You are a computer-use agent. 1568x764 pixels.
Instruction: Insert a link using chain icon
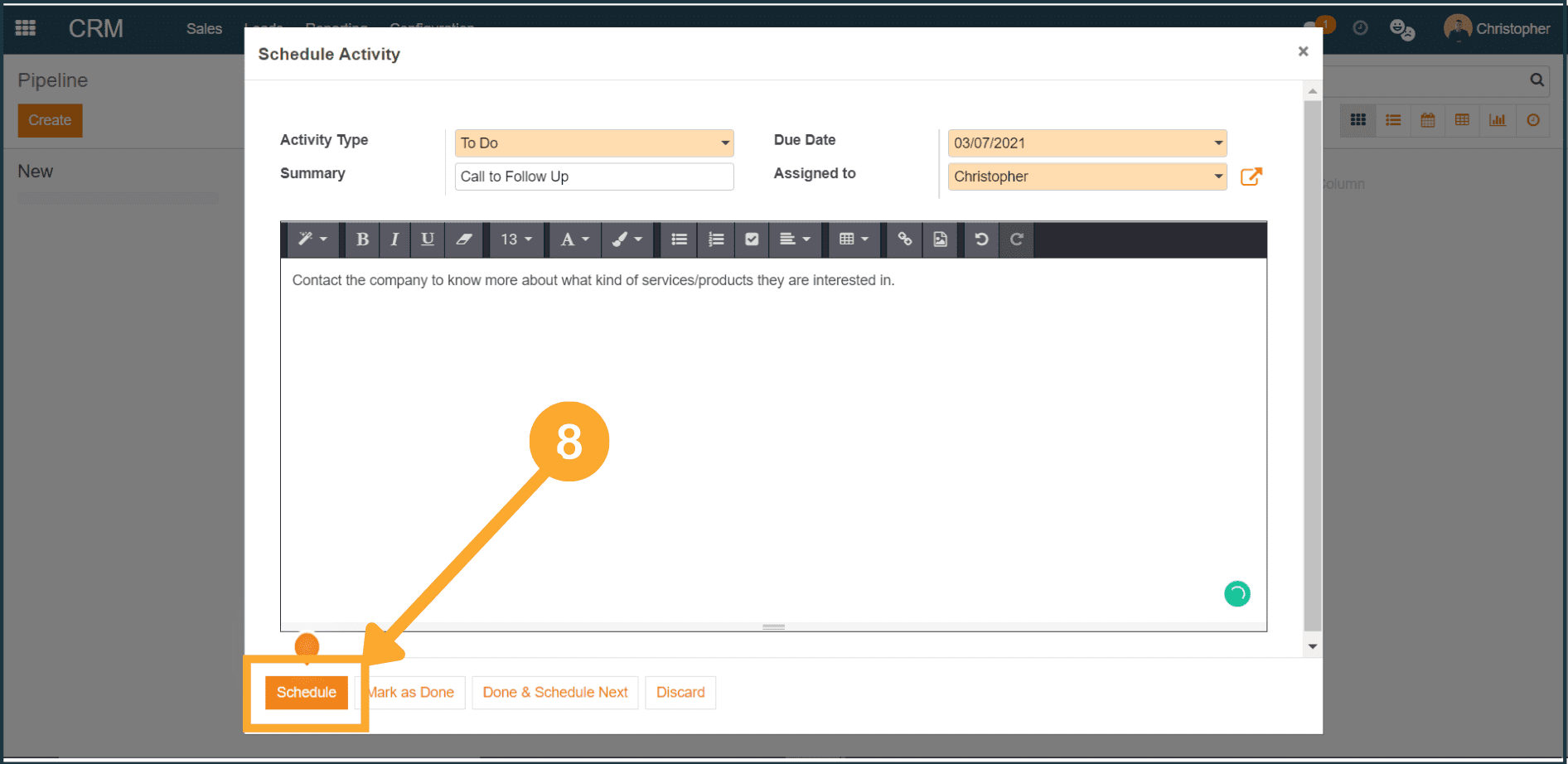[904, 239]
